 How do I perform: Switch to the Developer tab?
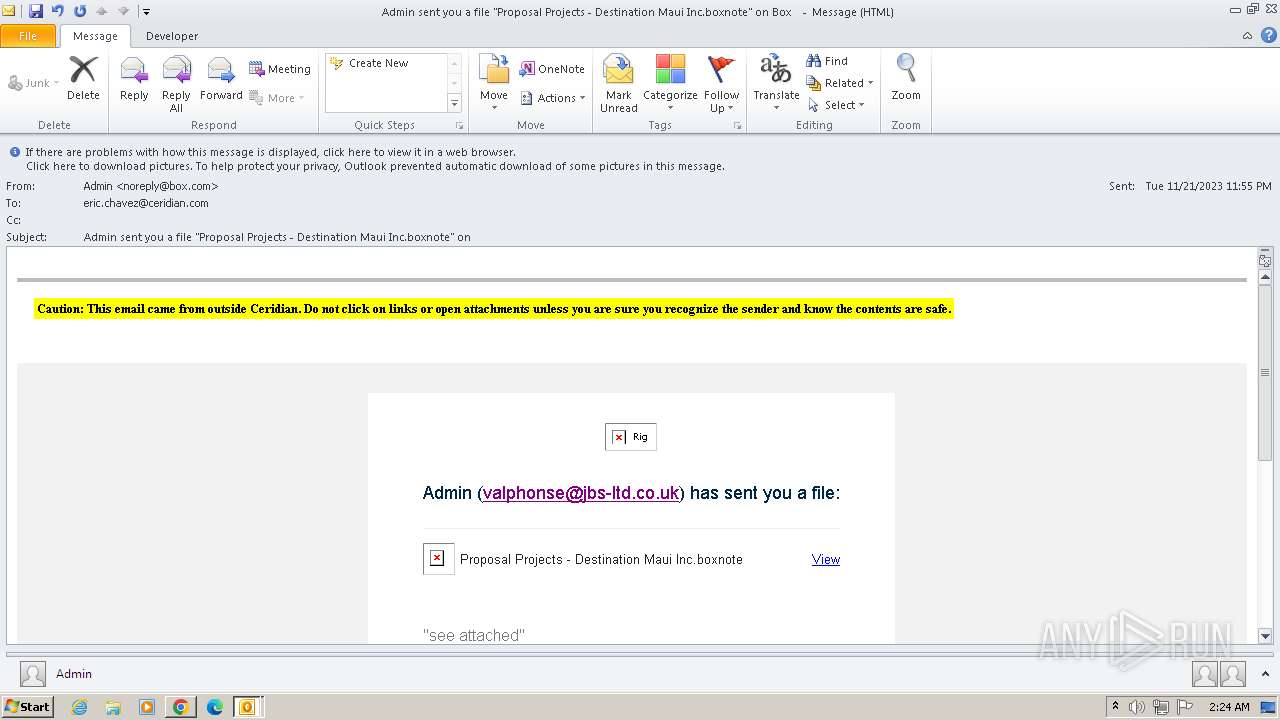point(172,36)
